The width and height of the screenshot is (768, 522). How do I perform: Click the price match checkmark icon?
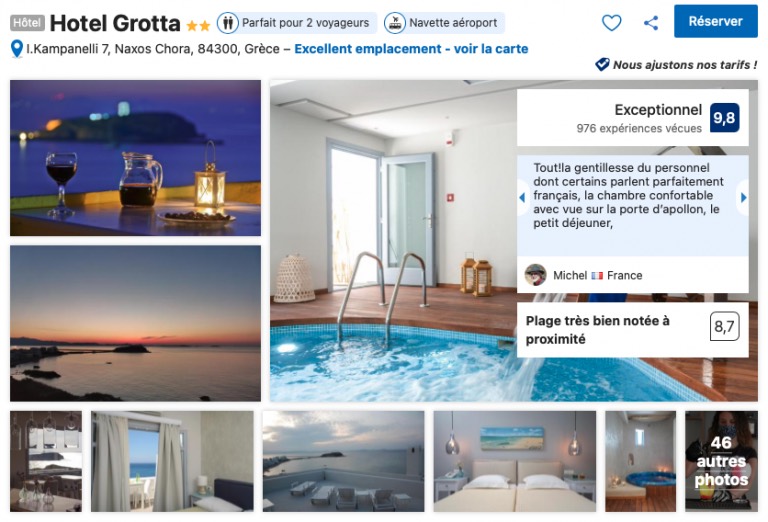pos(602,64)
